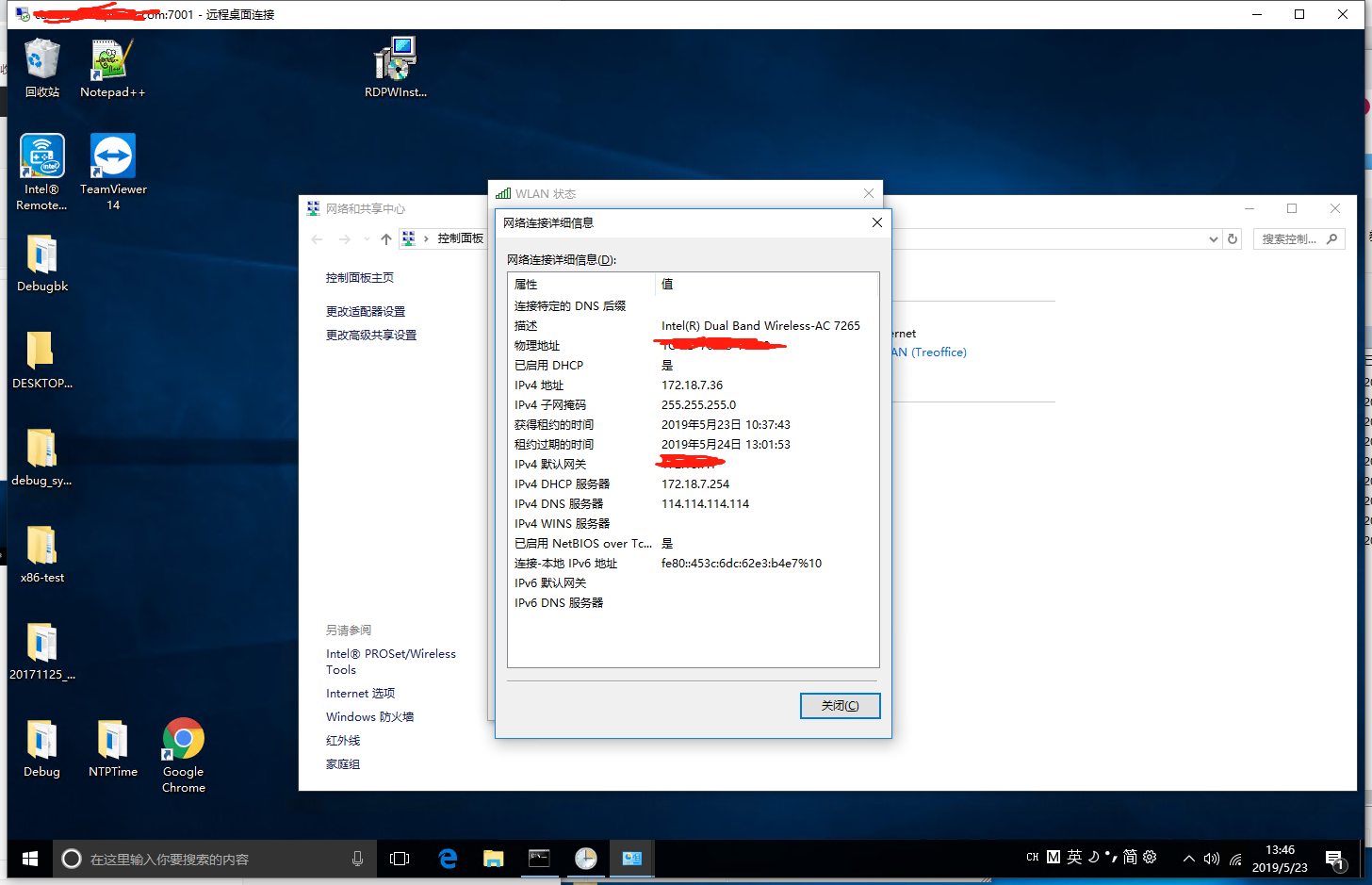Select the DHCP server 172.18.7.254 value
This screenshot has width=1372, height=885.
tap(695, 484)
